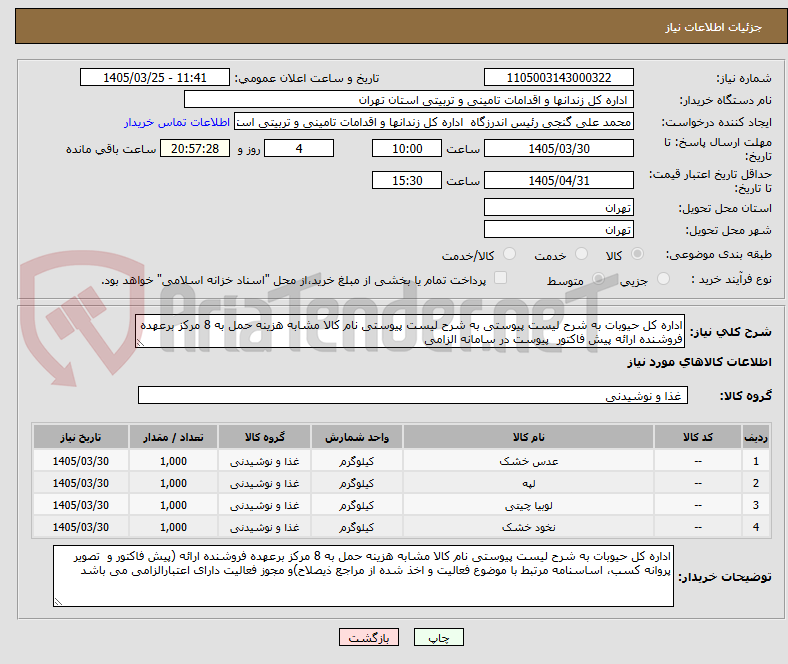Image resolution: width=788 pixels, height=664 pixels.
Task: Click the buyer organization name field
Action: click(x=409, y=100)
